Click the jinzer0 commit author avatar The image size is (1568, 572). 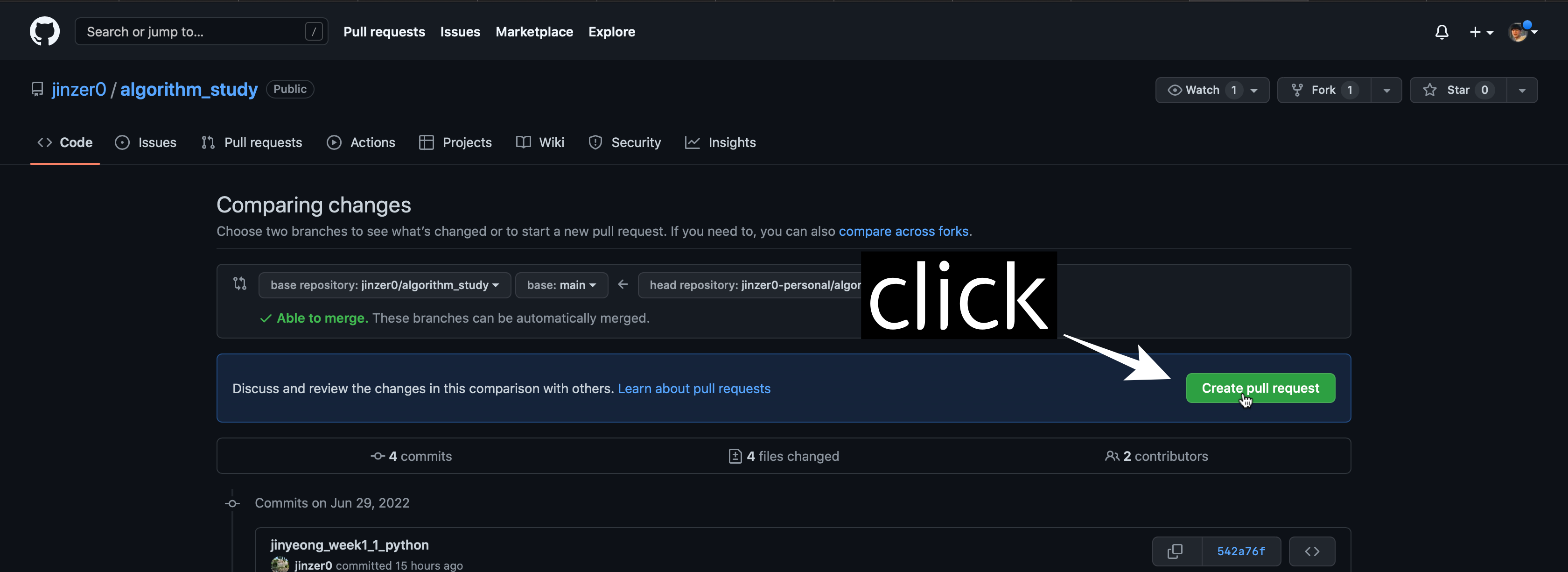(x=280, y=565)
